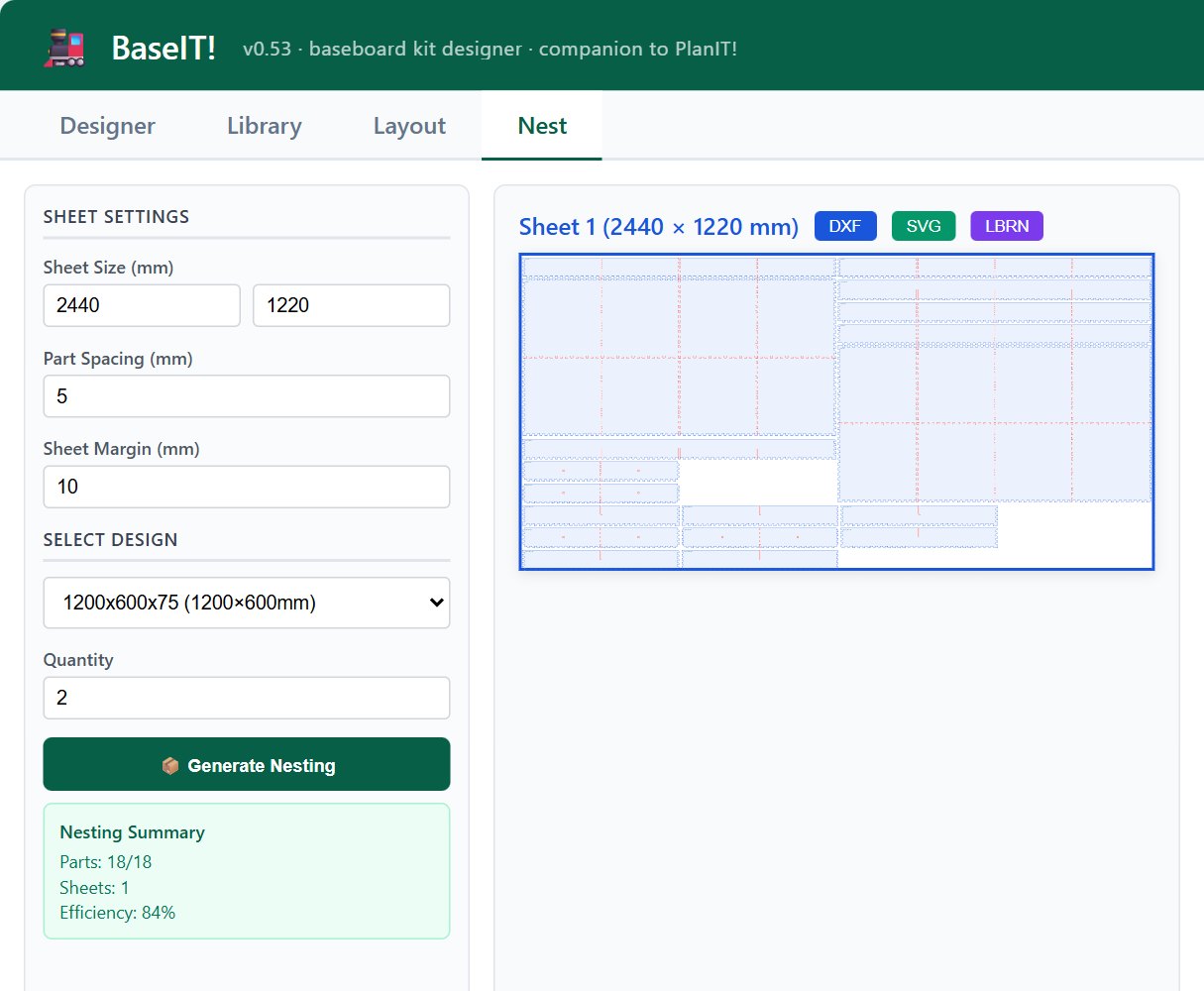Click the 'Sheets: 1' summary line

(94, 888)
